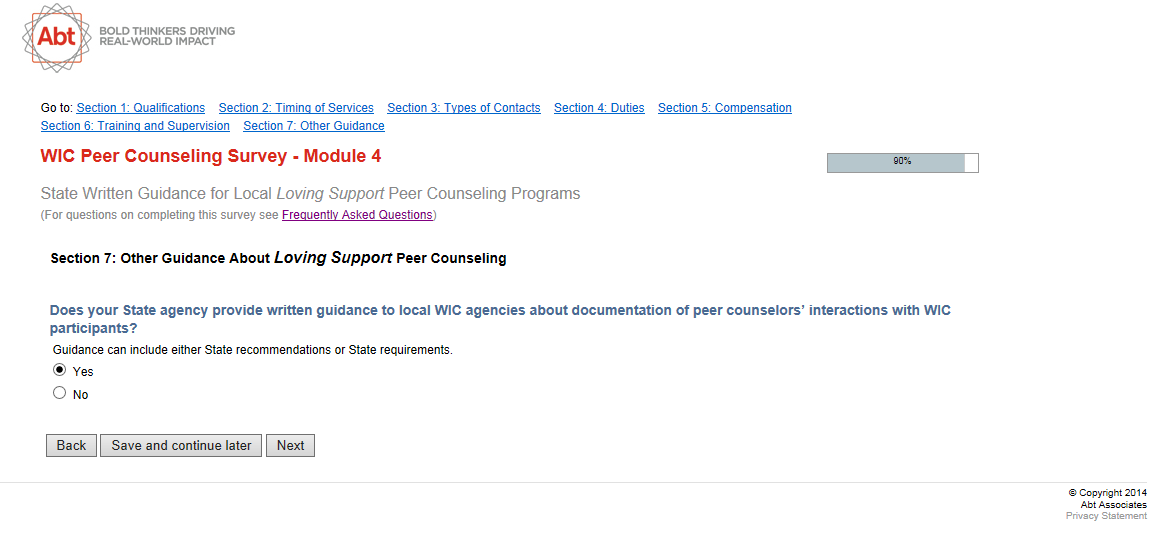Proceed with the Next button
1152x546 pixels.
click(290, 445)
